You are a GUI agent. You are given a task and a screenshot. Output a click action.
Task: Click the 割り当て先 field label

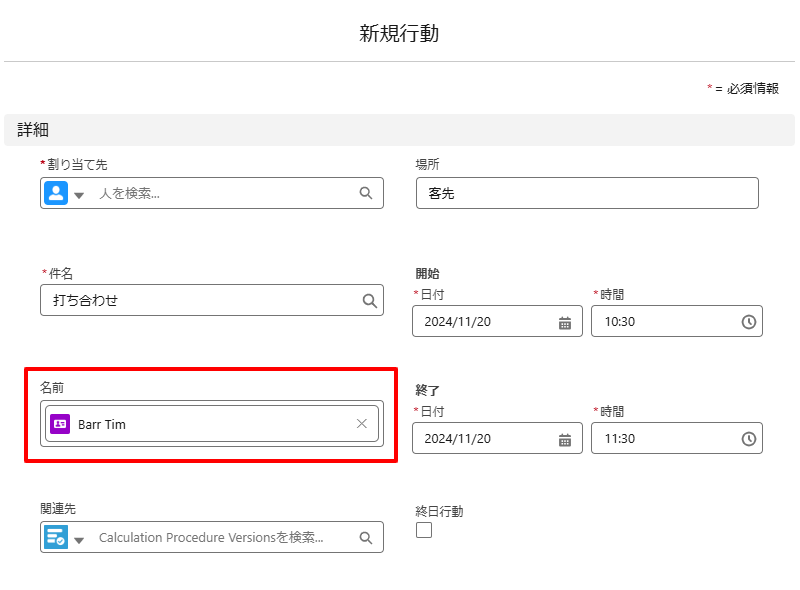[77, 165]
